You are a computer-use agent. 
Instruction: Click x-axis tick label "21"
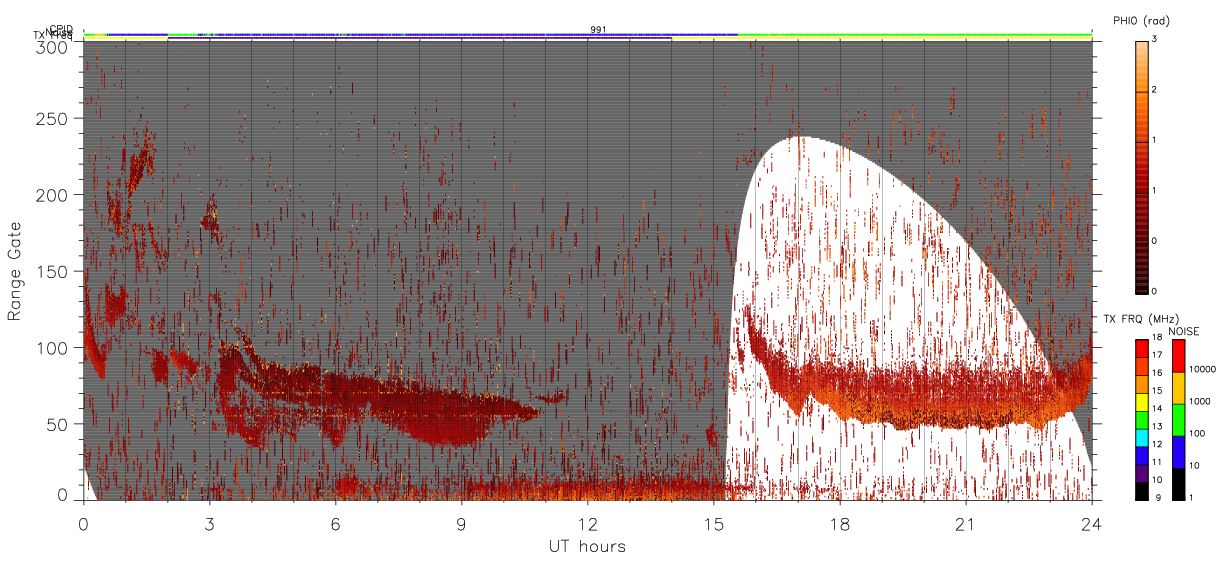pos(966,524)
